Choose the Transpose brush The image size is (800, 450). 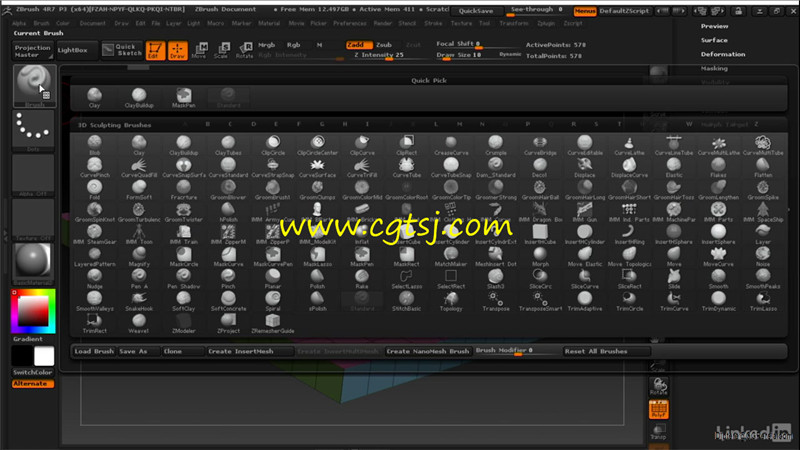(495, 302)
